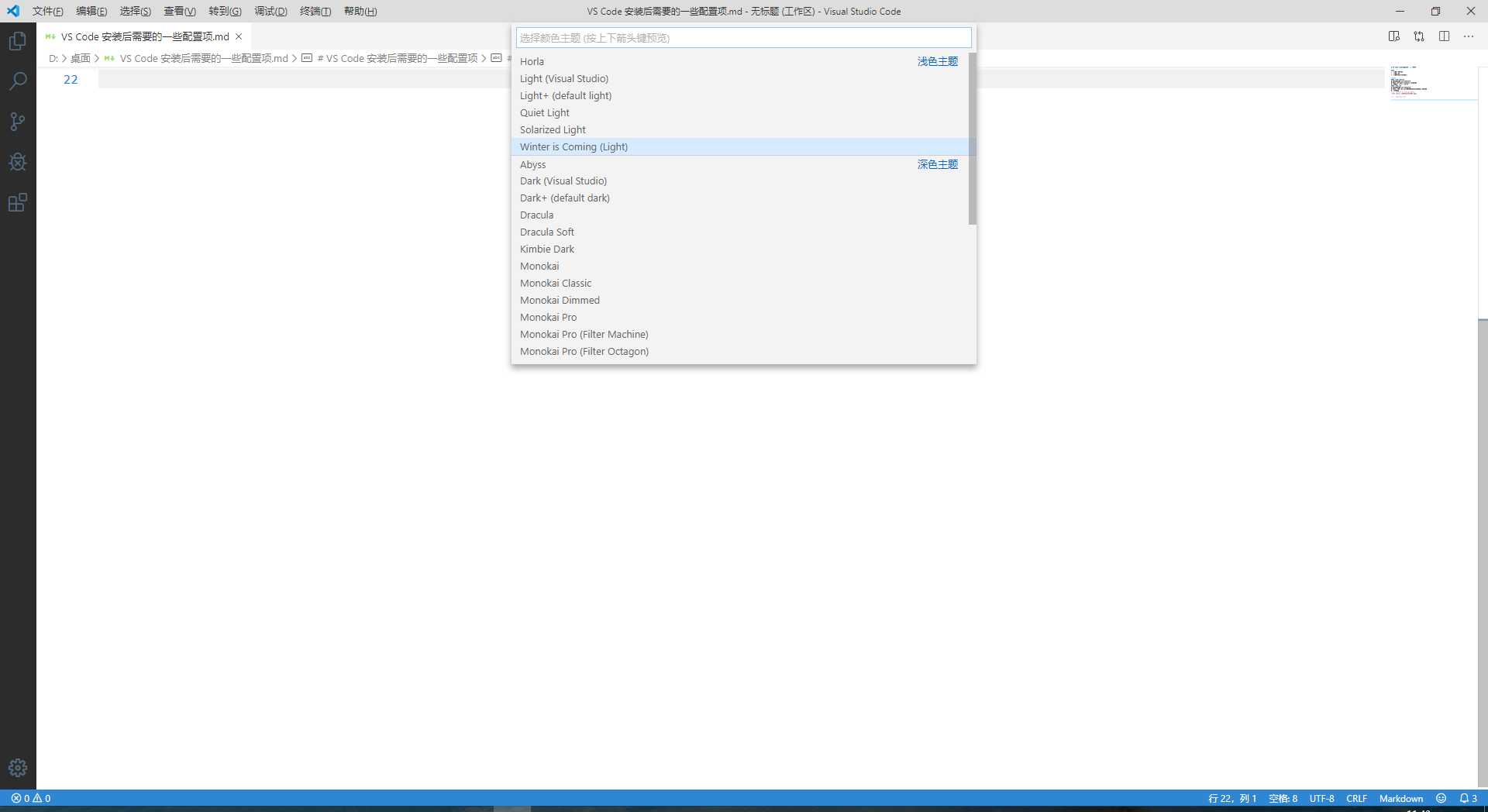Select the Dark+ (default dark) theme
1488x812 pixels.
[x=740, y=198]
